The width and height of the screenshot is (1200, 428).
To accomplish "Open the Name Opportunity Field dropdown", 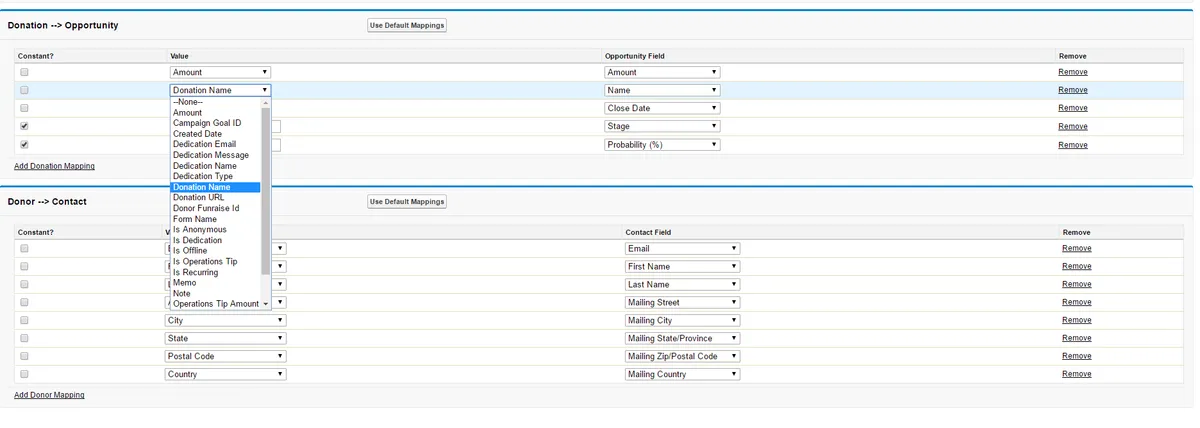I will 662,90.
